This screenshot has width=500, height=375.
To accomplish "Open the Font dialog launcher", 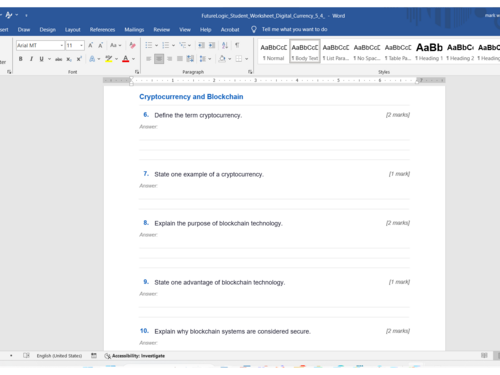I will coord(137,72).
